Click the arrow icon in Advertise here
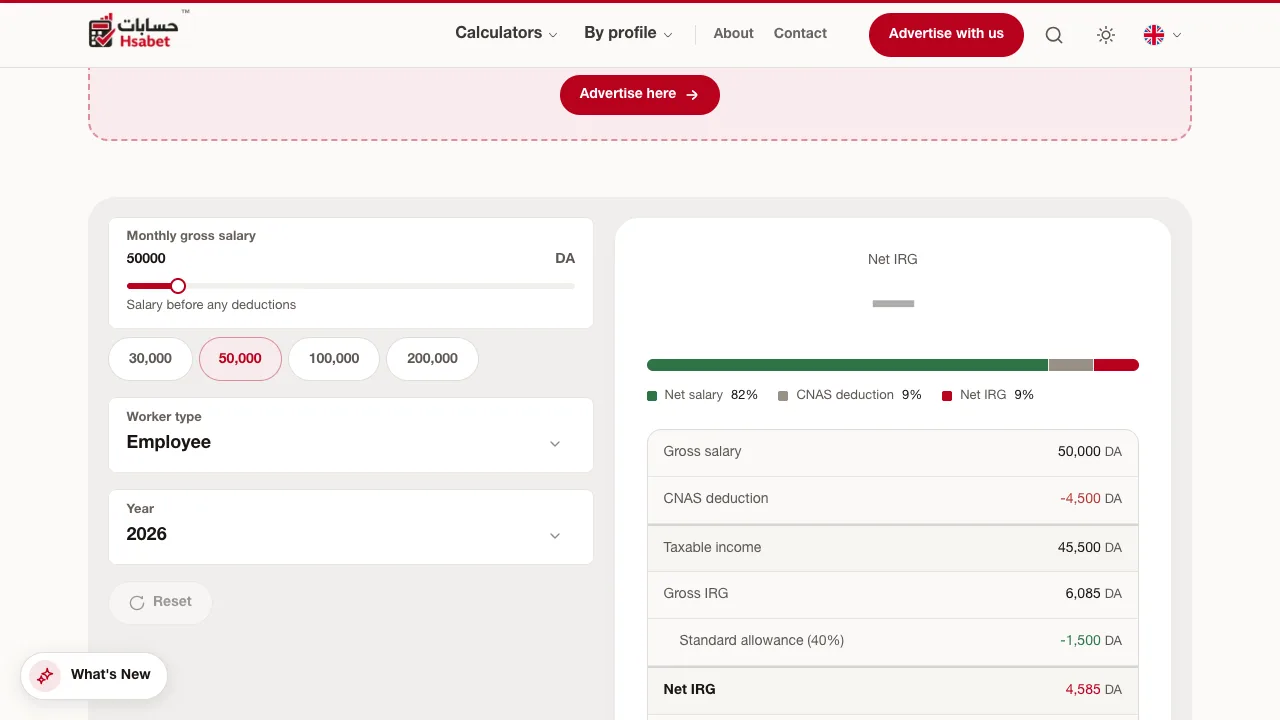 click(692, 94)
